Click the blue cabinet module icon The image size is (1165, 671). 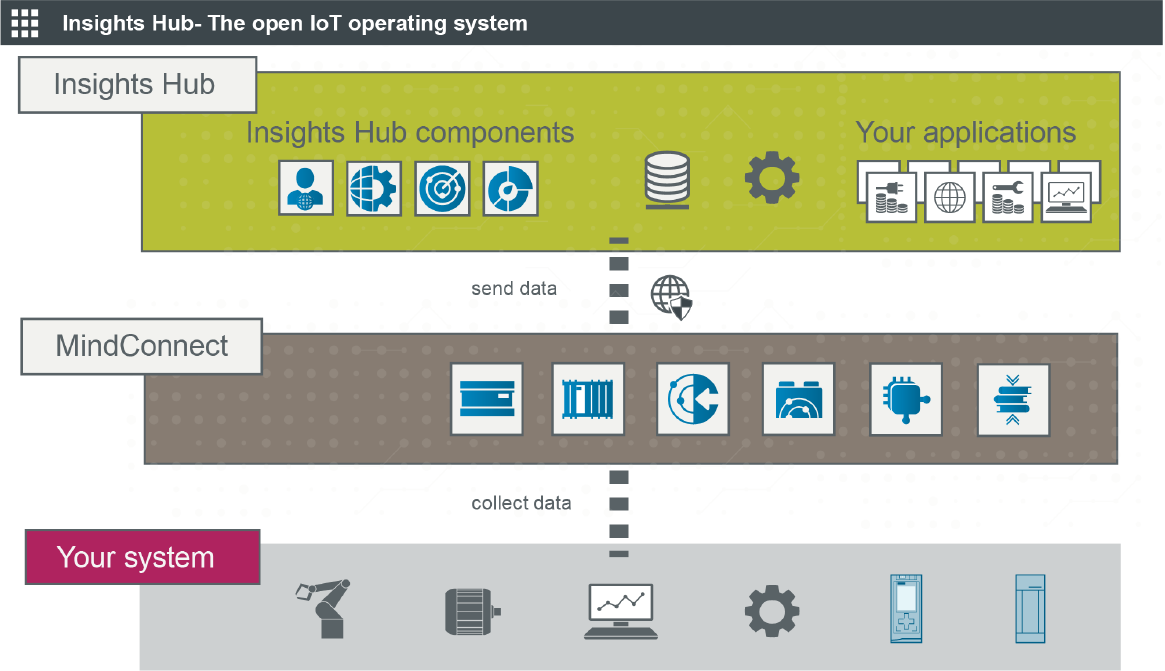1031,609
